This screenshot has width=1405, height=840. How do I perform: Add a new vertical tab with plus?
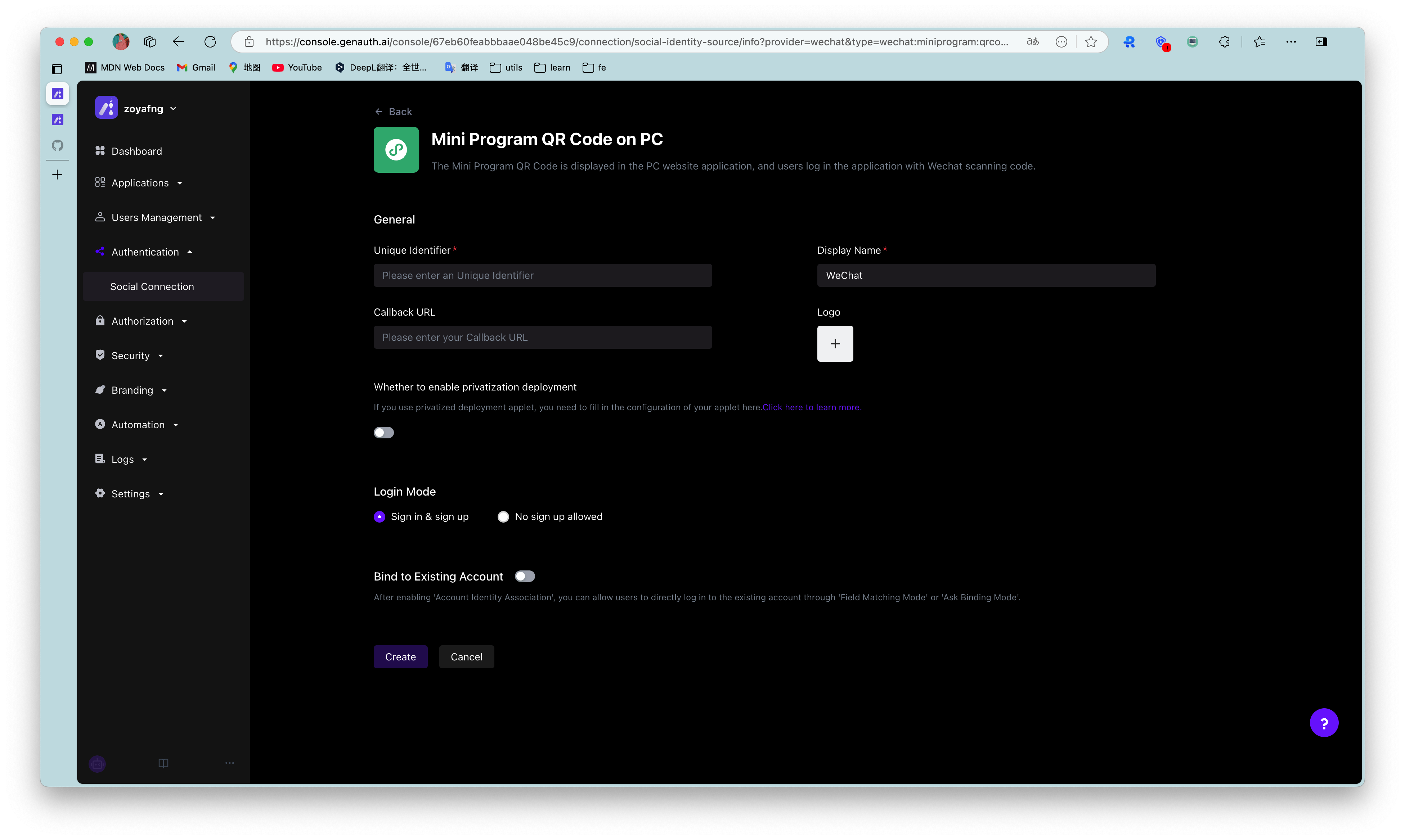(57, 174)
